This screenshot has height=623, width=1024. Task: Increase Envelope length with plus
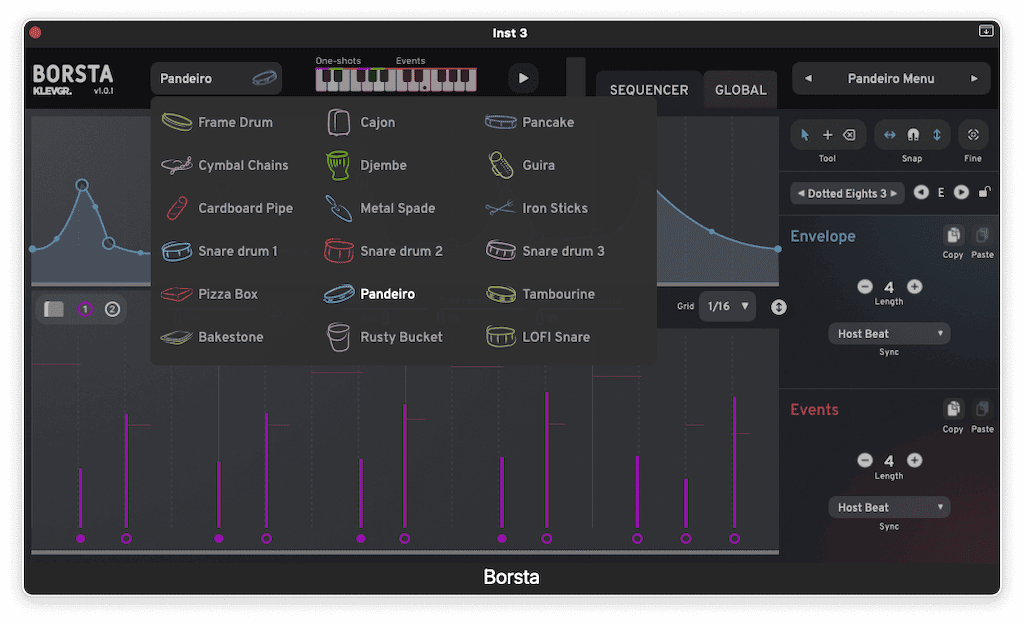click(x=914, y=287)
